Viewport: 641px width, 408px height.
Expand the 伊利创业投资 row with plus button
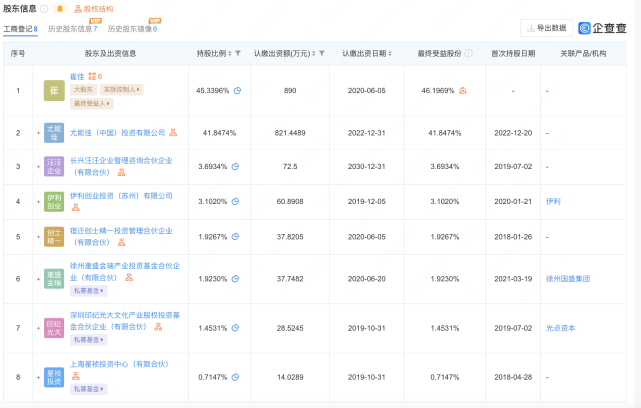(x=38, y=202)
